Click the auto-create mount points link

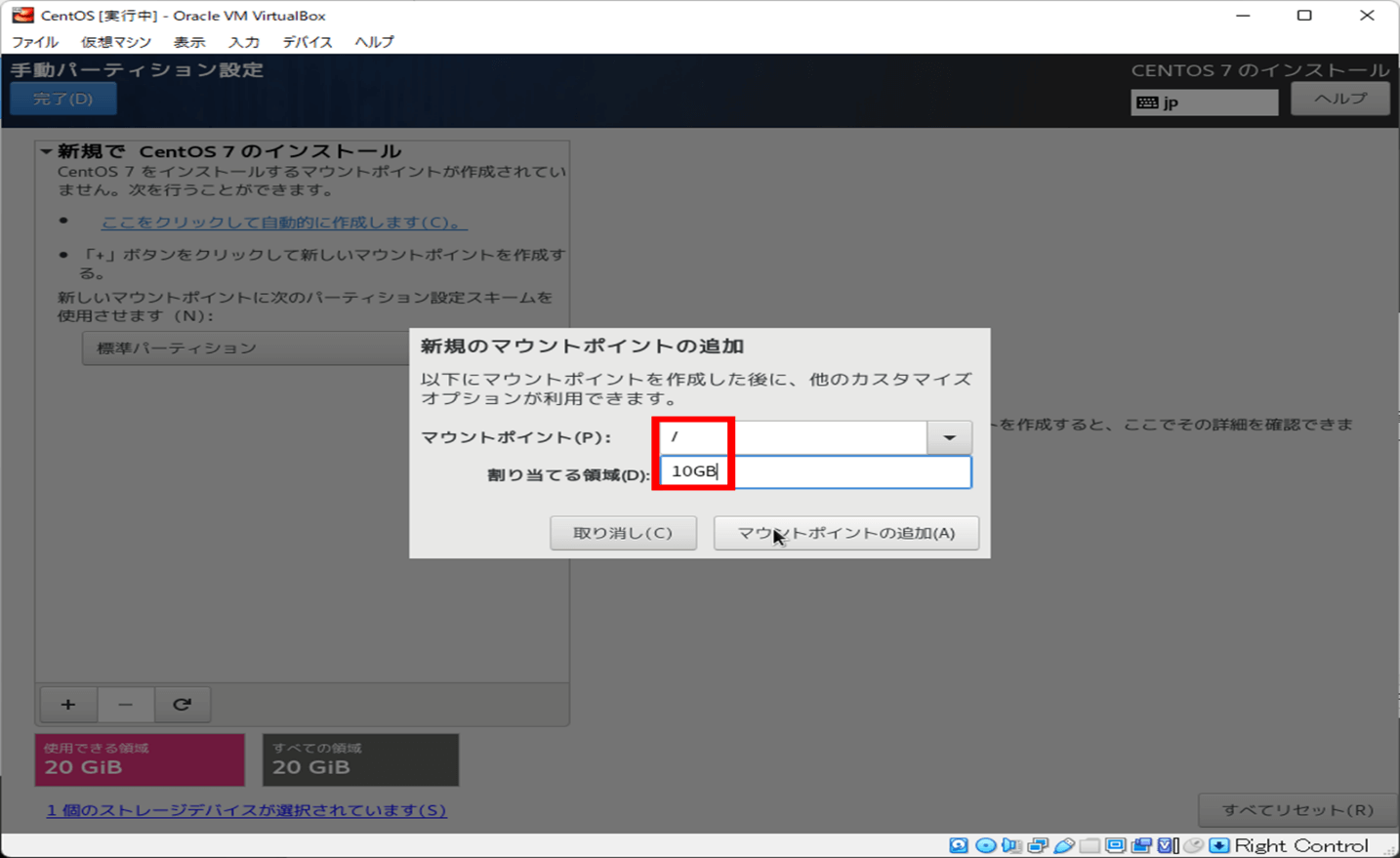[284, 223]
